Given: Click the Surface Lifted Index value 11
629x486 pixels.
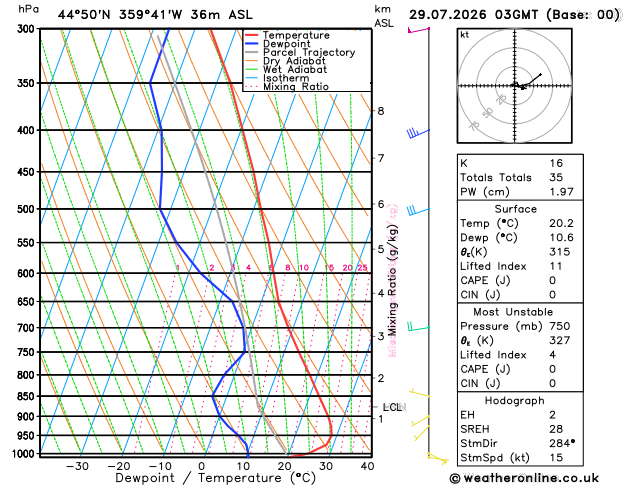Looking at the screenshot, I should tap(555, 266).
